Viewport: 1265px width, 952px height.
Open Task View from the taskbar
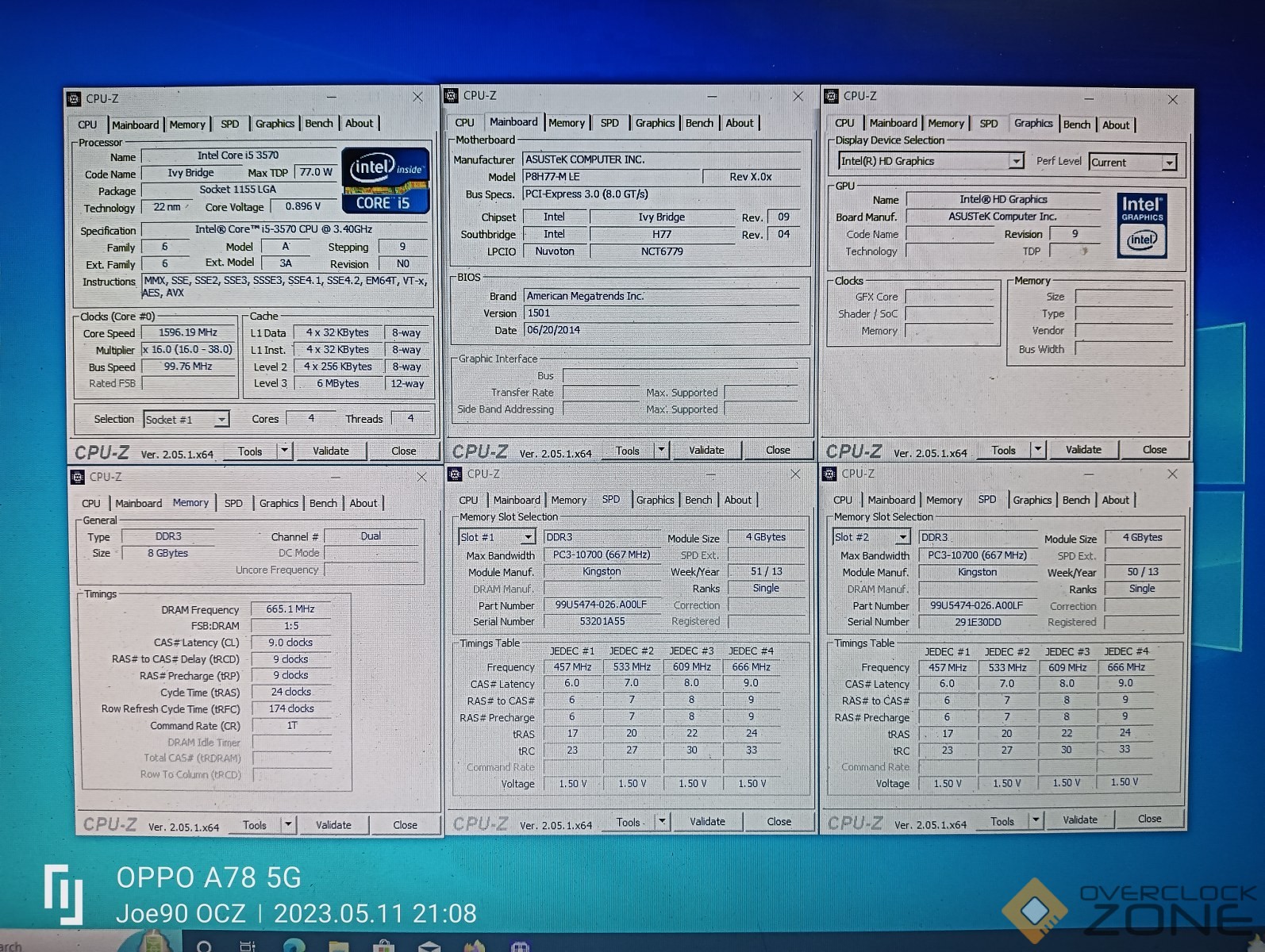point(248,946)
